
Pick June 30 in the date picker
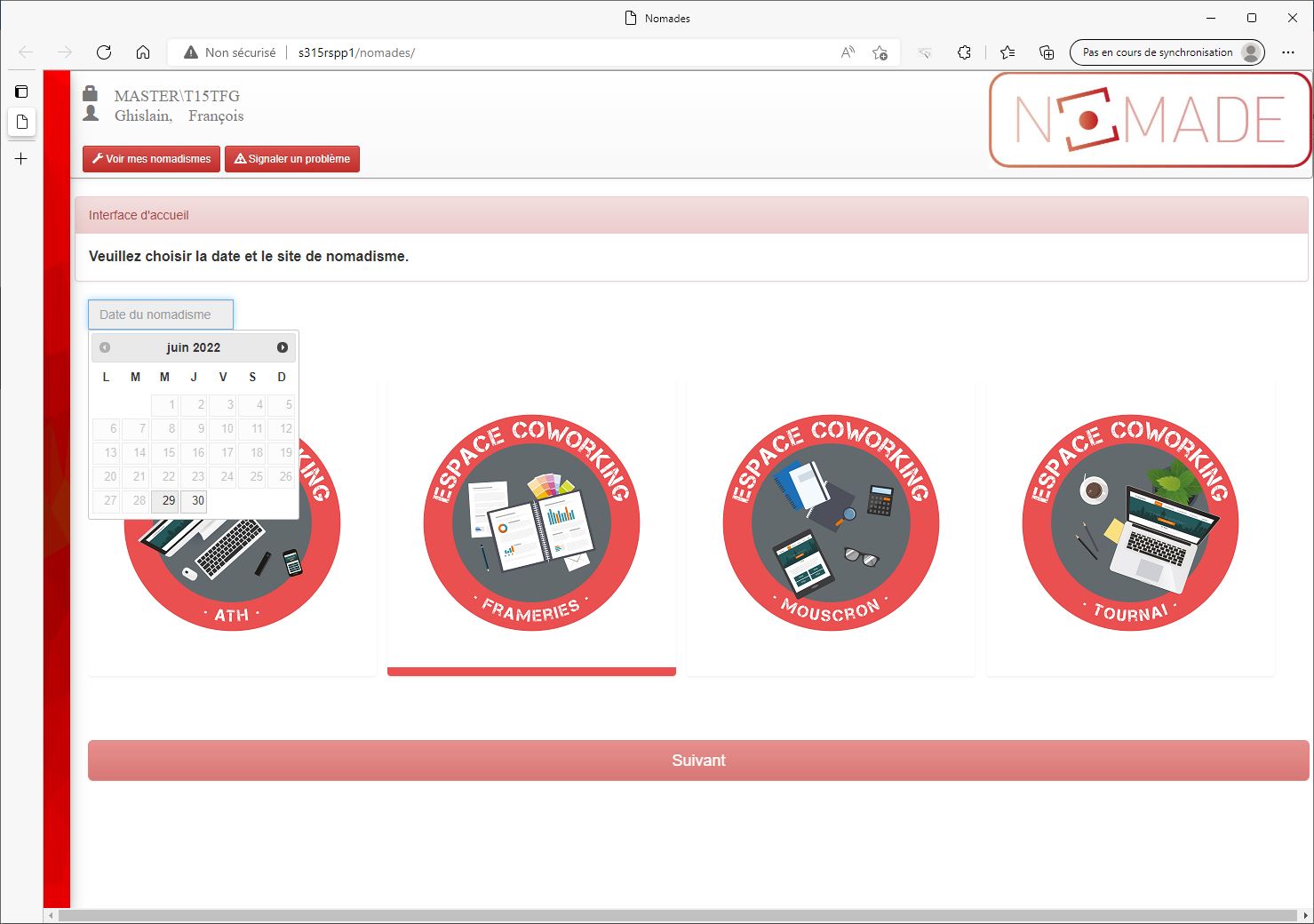197,501
